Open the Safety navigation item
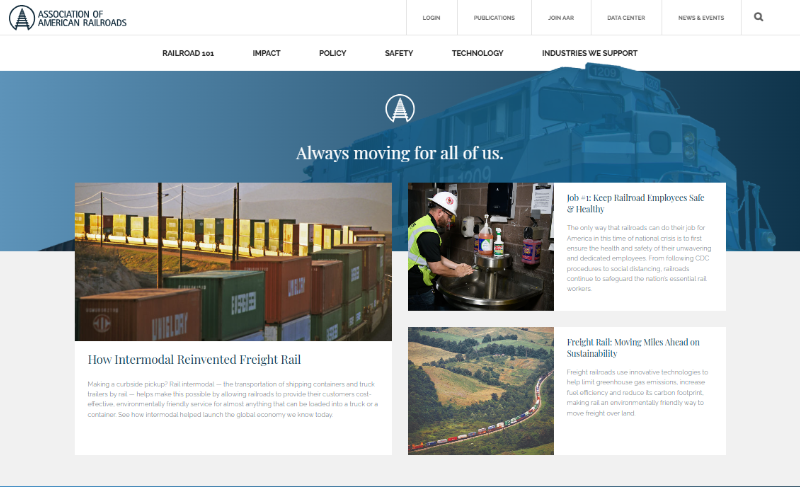The height and width of the screenshot is (487, 800). coord(399,53)
